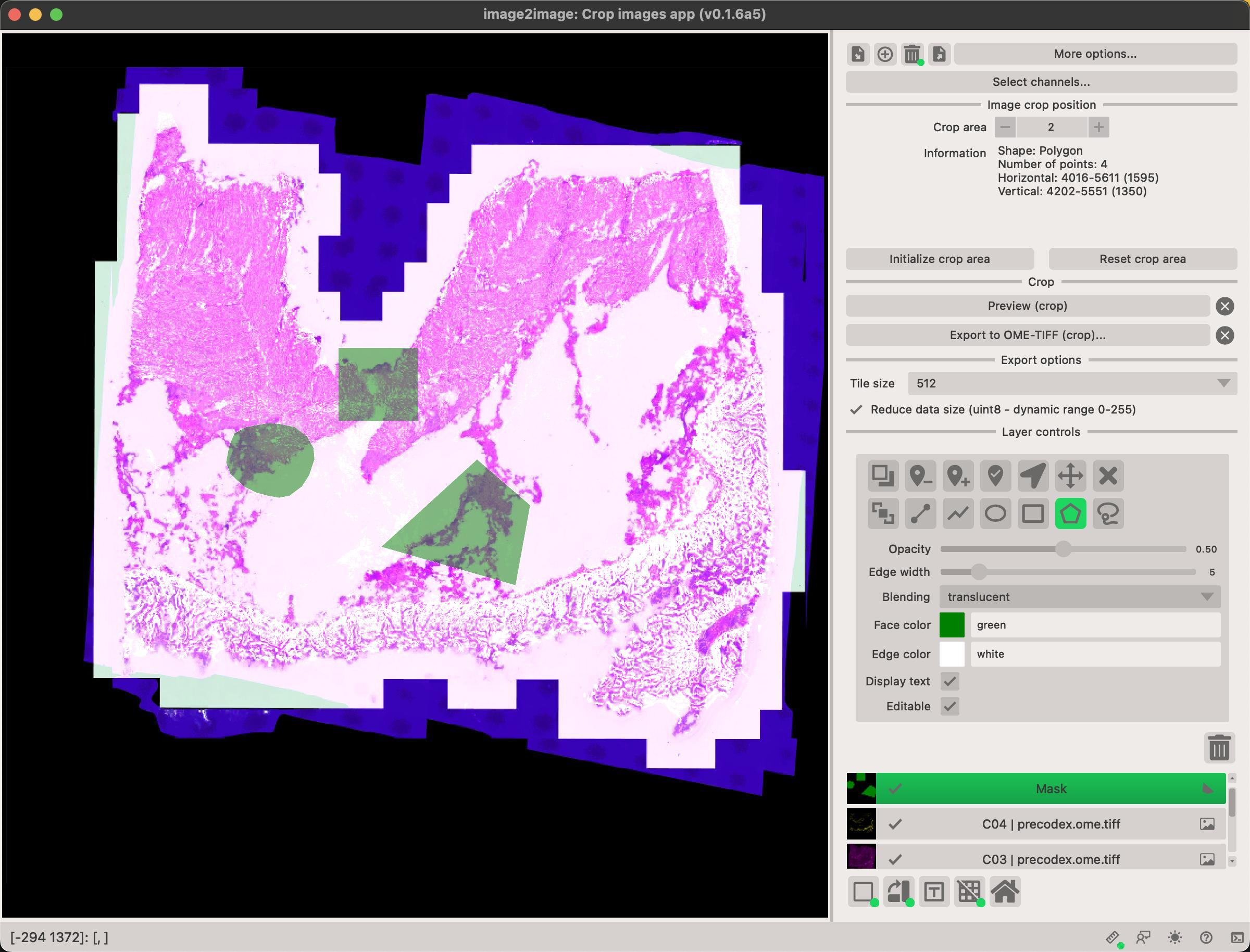Click the home reset view icon

1005,892
